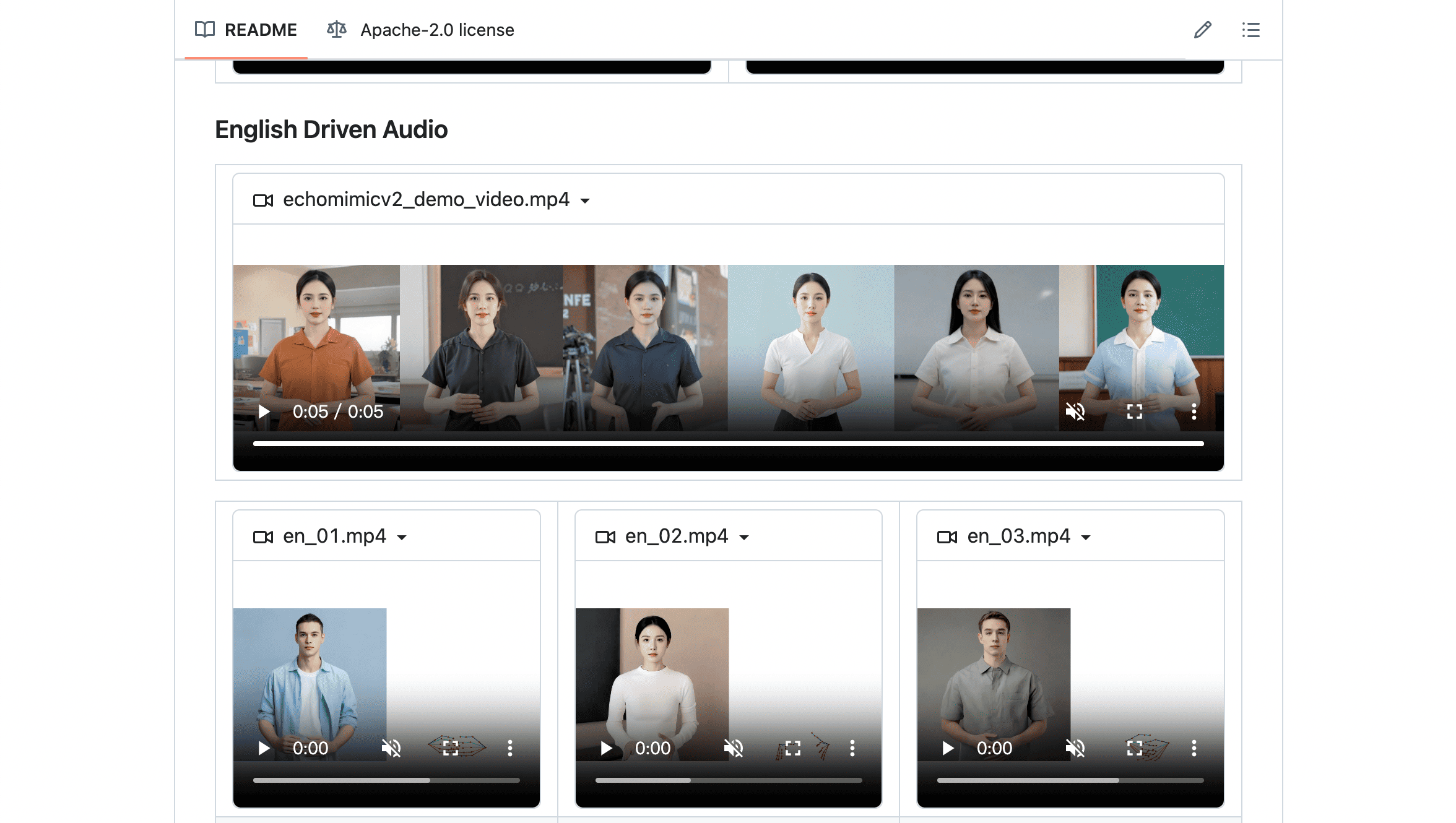Play the en_01.mp4 video

tap(264, 748)
